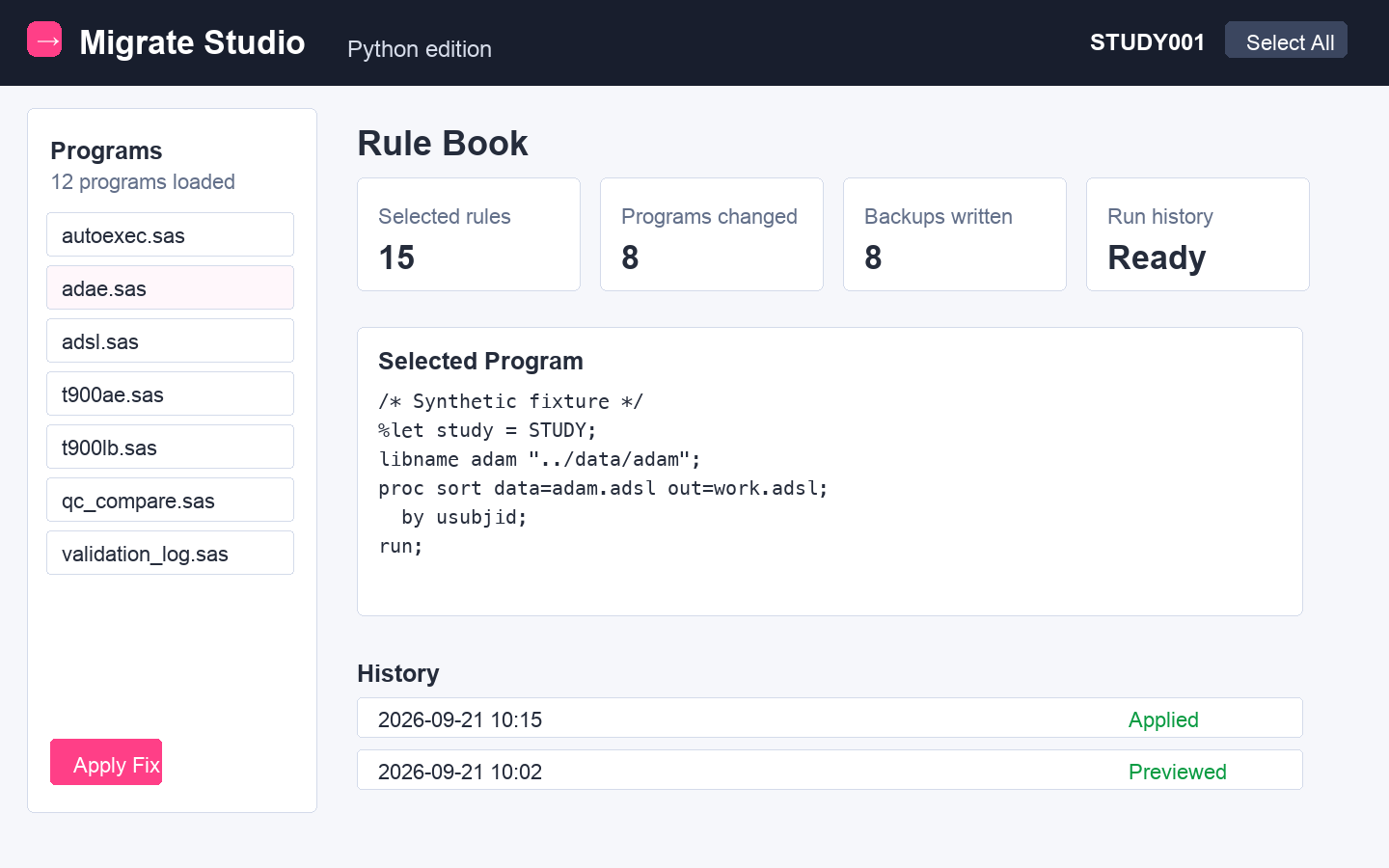Open the 2026-09-21 10:15 history entry
This screenshot has height=868, width=1389.
(x=830, y=719)
